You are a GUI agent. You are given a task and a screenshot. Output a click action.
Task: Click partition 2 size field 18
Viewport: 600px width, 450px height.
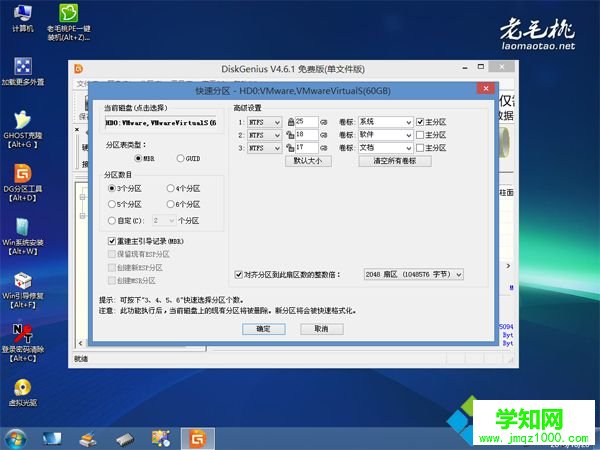pos(307,135)
